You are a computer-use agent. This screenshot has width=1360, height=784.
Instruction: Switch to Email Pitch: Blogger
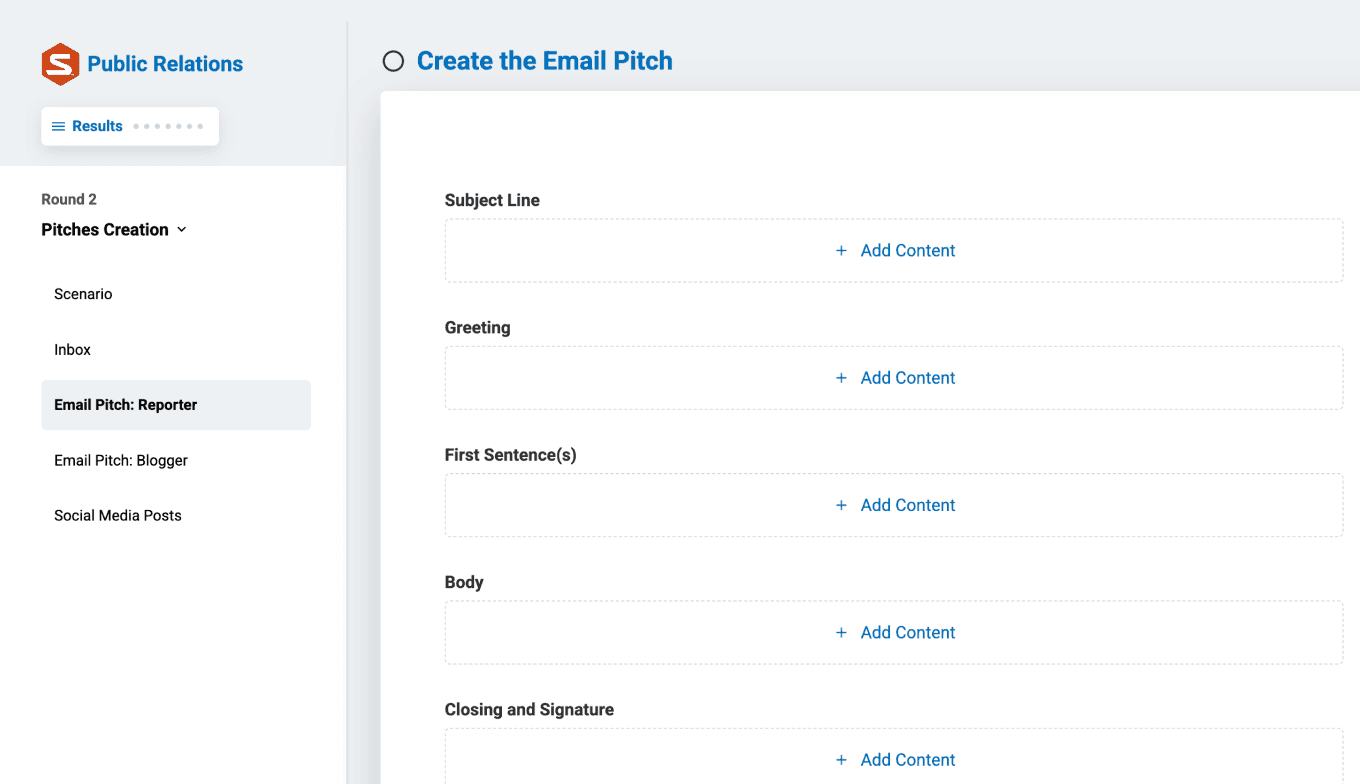coord(121,461)
